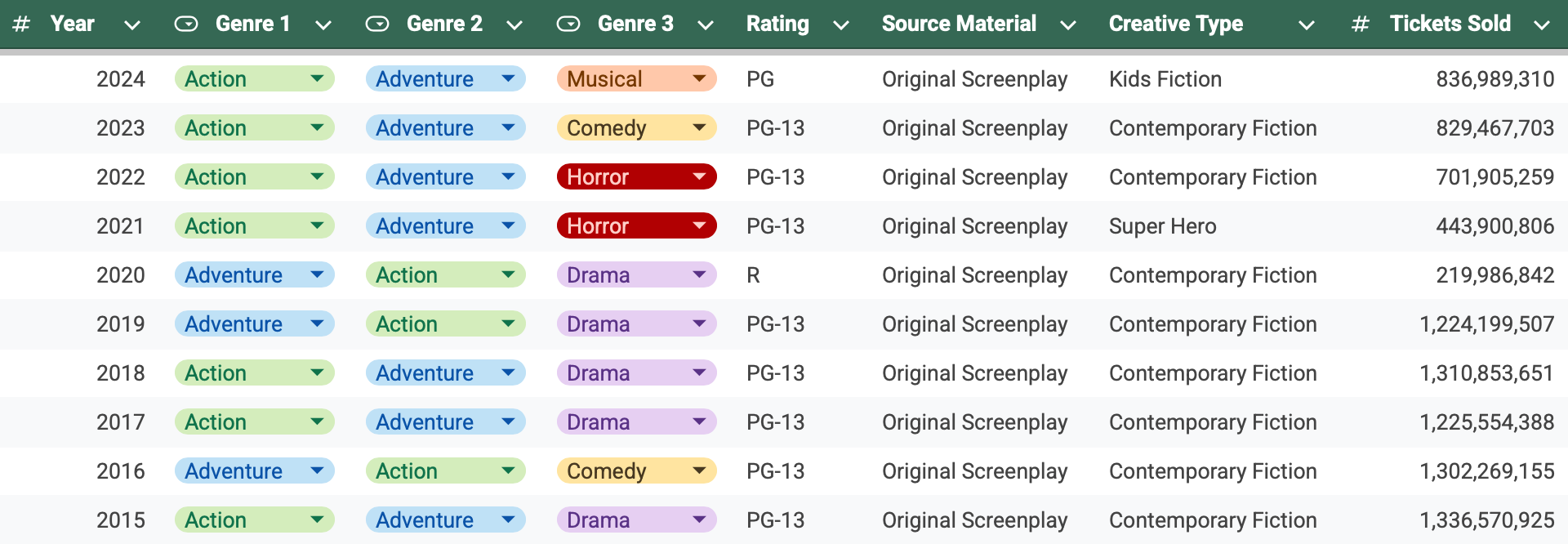
Task: Click the dropdown type icon beside Genre 3
Action: tap(568, 25)
